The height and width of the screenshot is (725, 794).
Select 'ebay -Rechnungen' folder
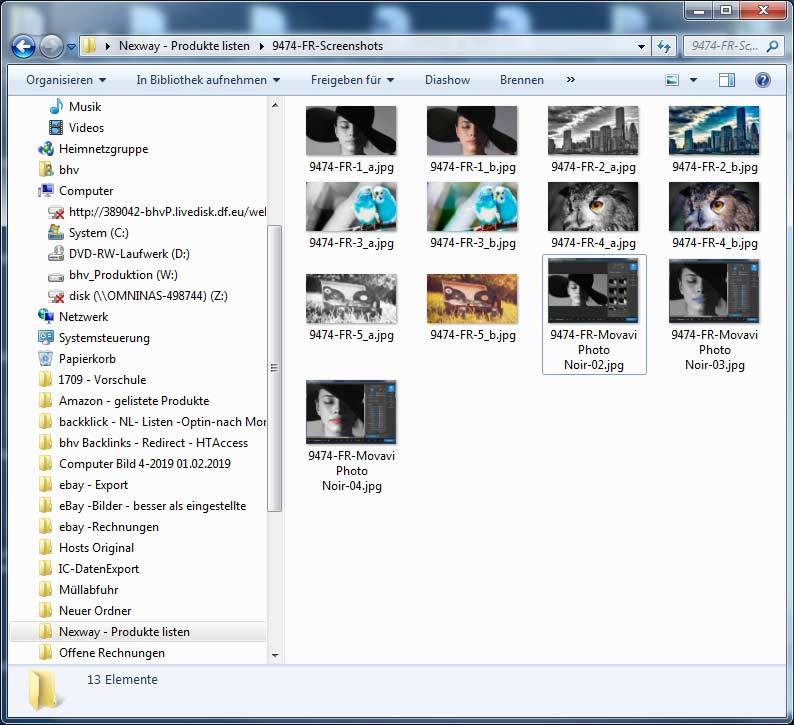[108, 527]
